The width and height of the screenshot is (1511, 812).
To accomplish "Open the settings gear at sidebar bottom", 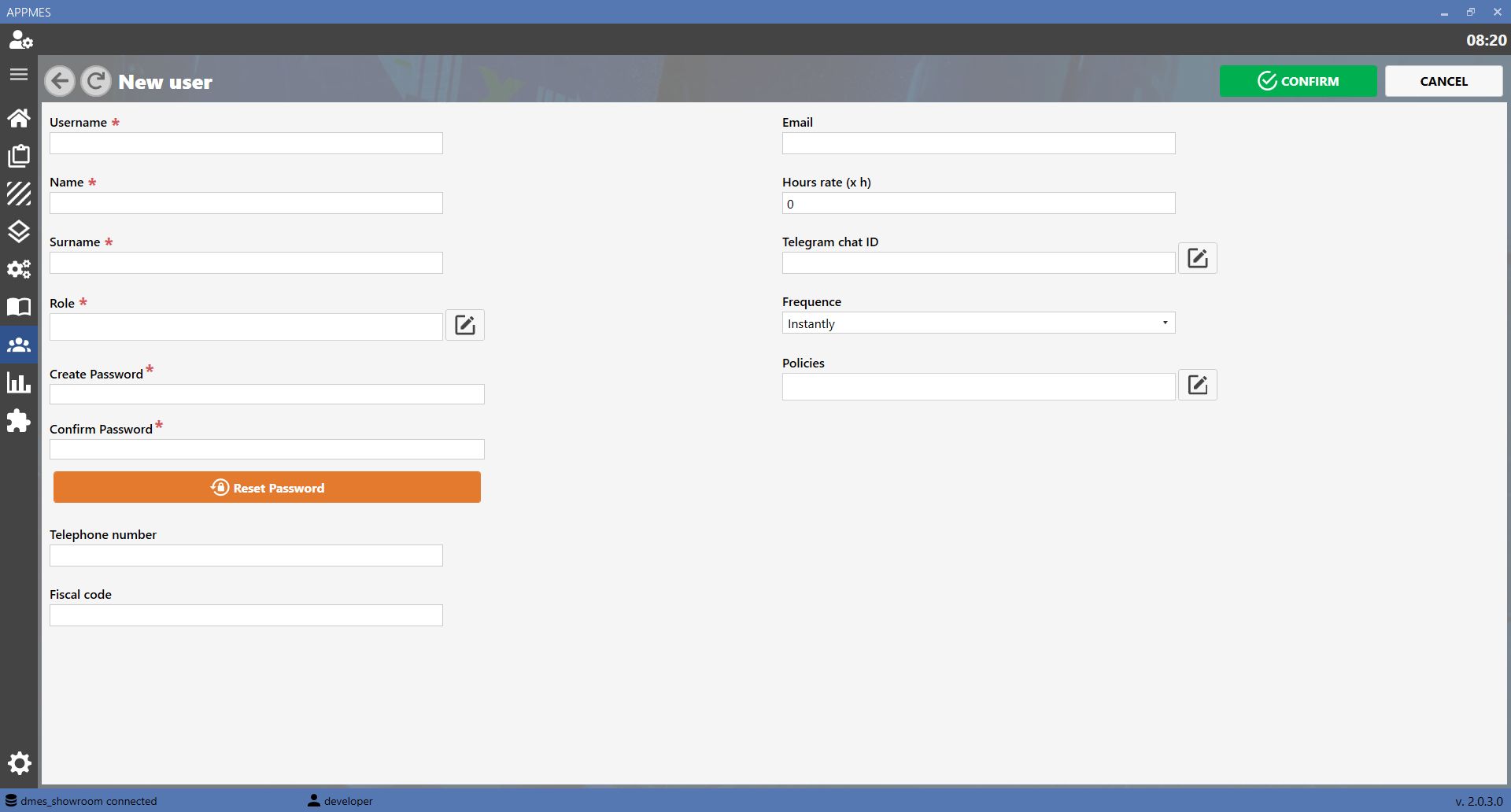I will [x=19, y=763].
